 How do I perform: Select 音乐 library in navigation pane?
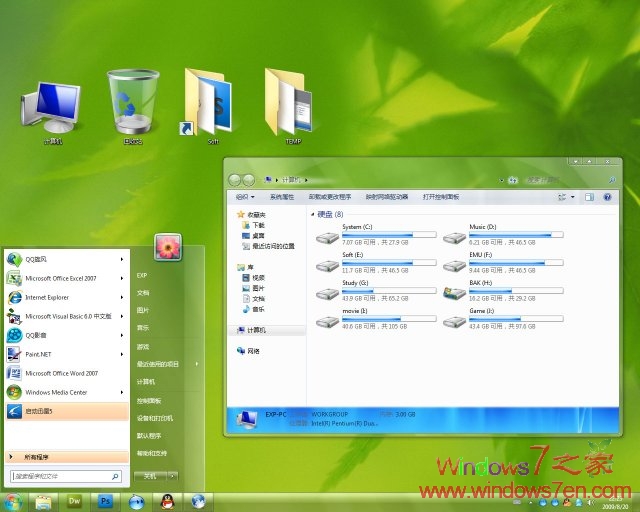(x=253, y=309)
